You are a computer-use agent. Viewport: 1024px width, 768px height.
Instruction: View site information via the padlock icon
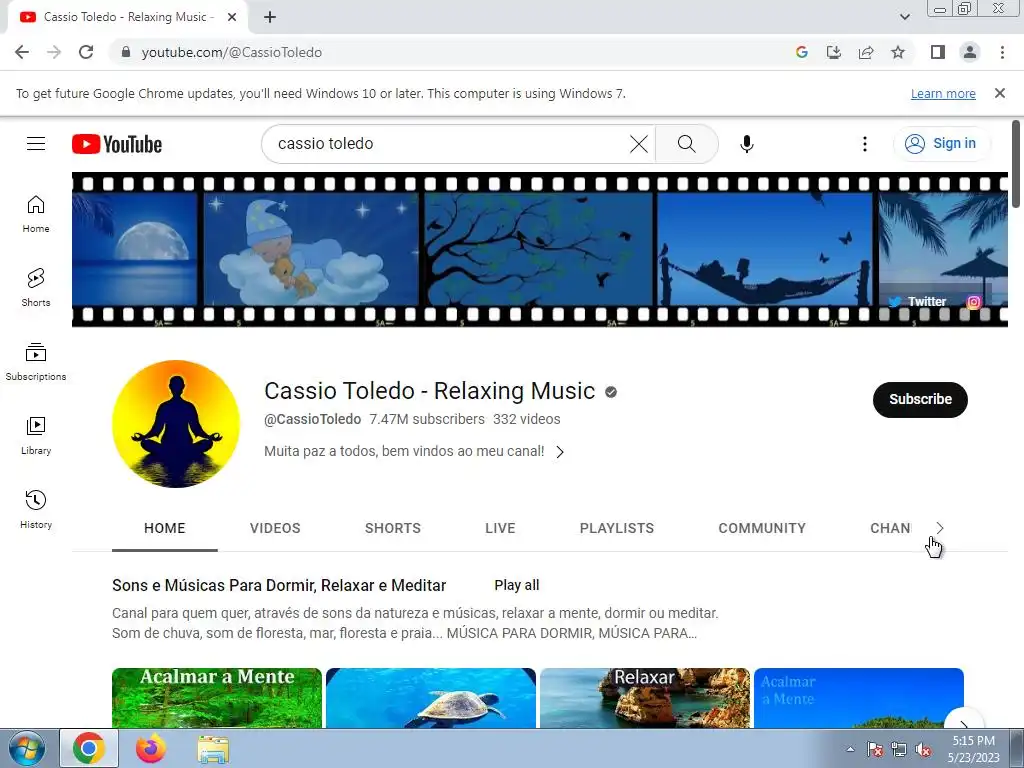[x=126, y=52]
